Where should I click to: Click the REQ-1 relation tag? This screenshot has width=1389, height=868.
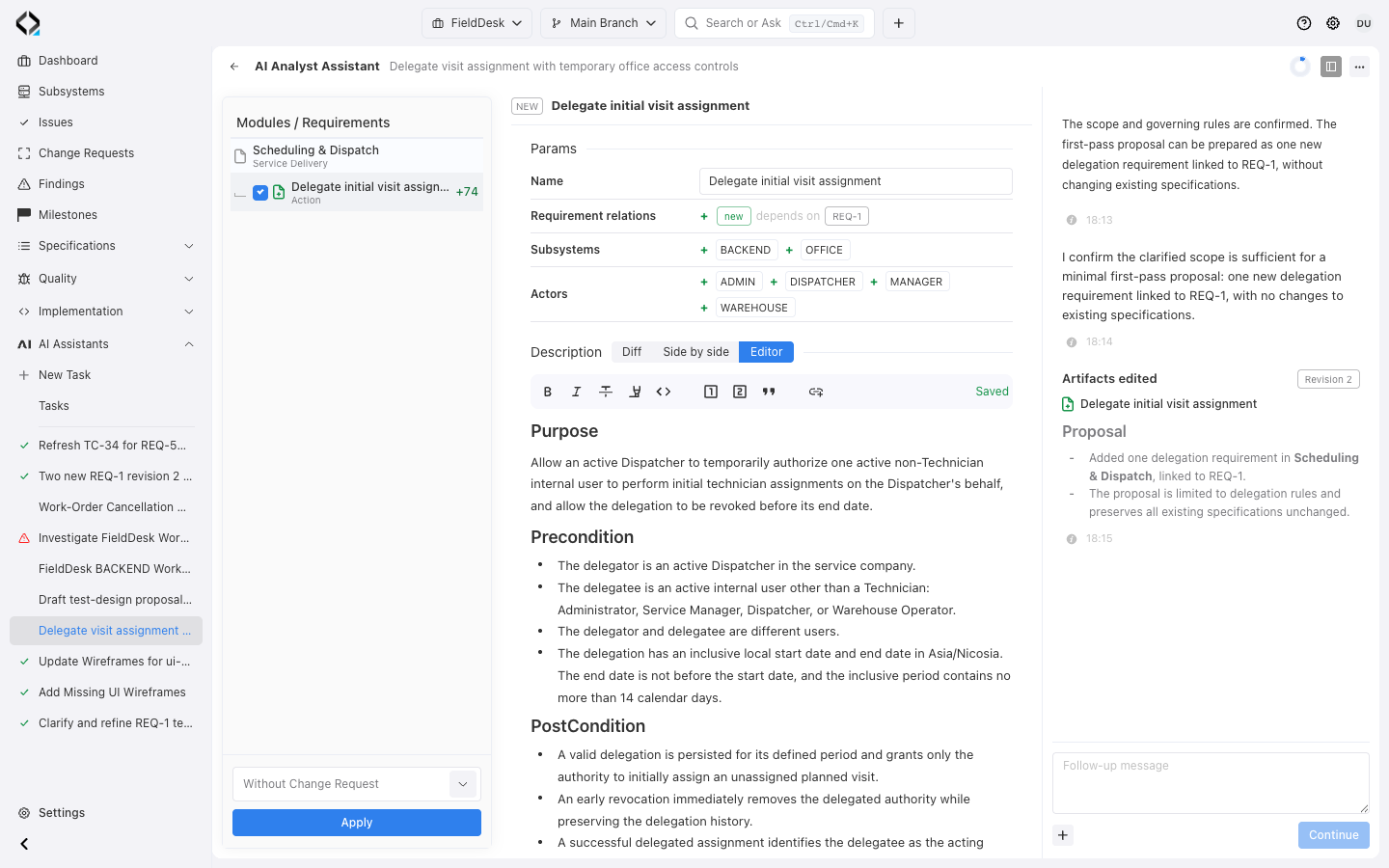pos(847,217)
